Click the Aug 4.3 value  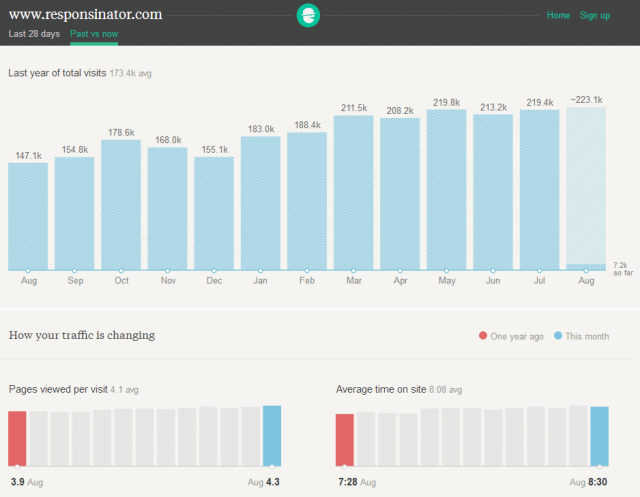(x=264, y=482)
